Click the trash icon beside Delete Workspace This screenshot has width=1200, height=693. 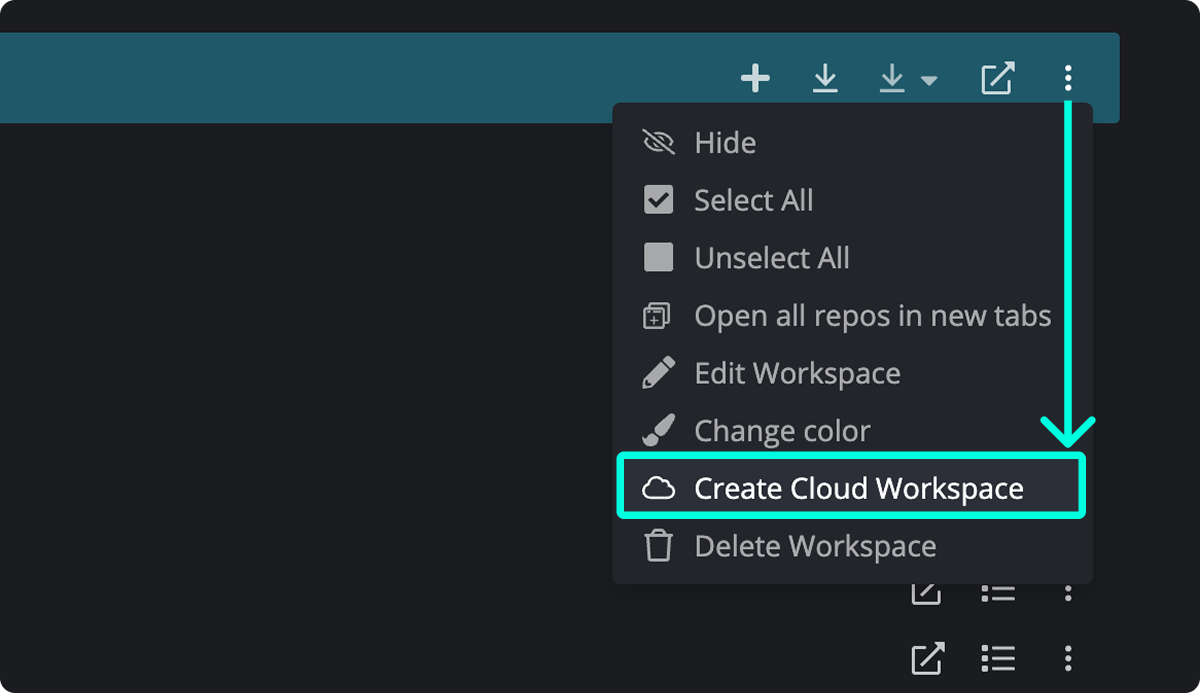(x=658, y=546)
